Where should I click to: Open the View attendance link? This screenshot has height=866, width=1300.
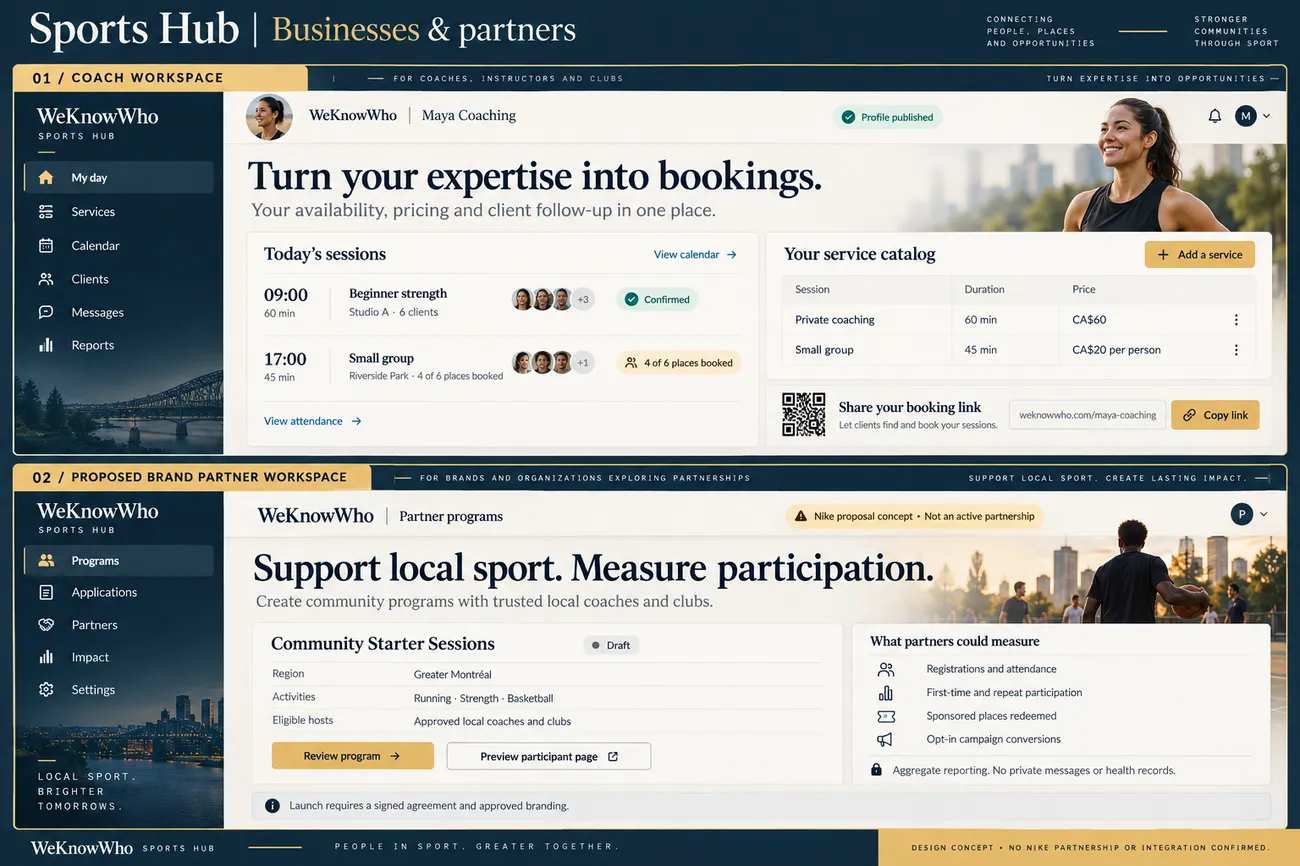(303, 421)
